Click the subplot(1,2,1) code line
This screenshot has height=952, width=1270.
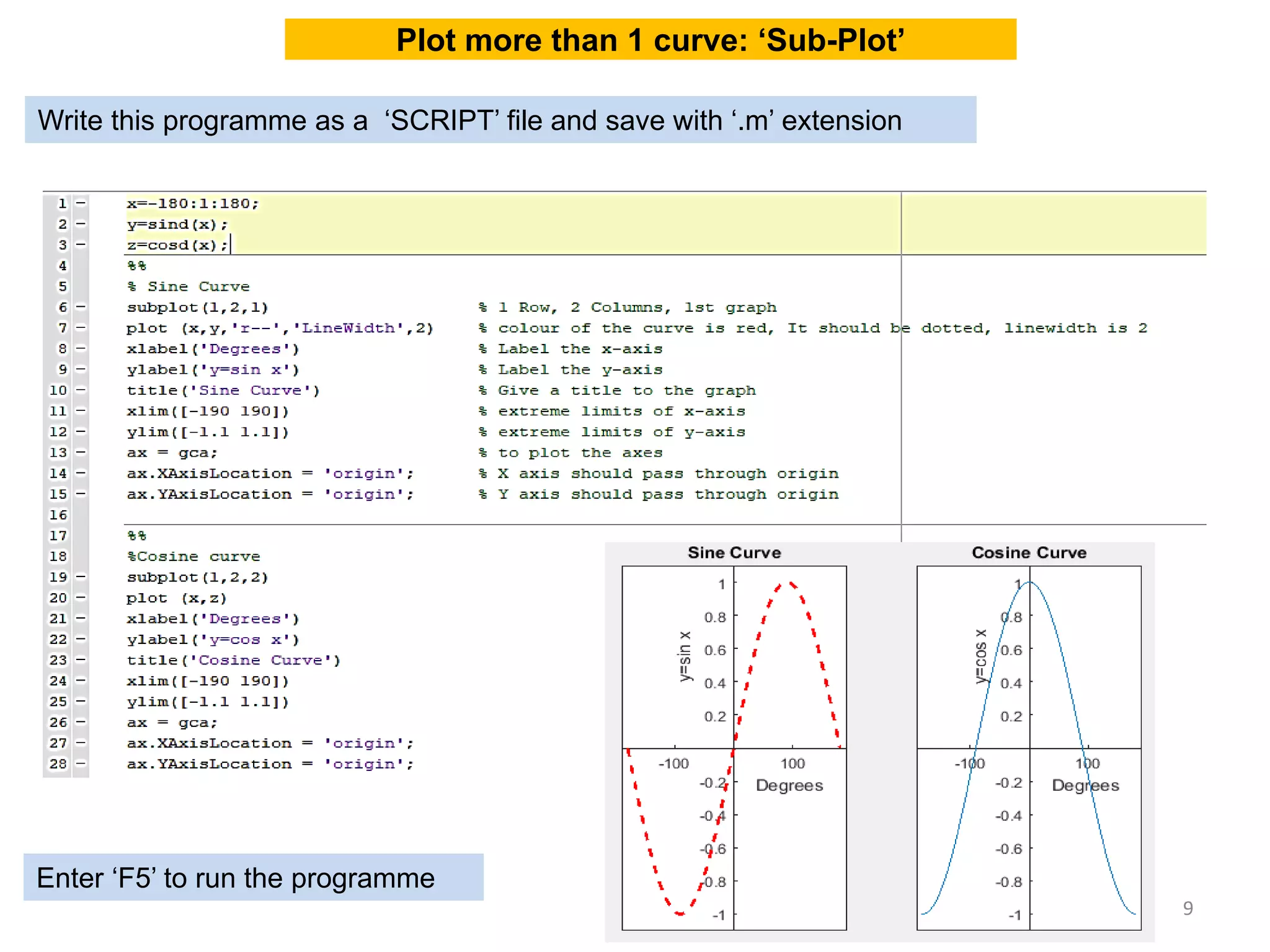coord(197,307)
